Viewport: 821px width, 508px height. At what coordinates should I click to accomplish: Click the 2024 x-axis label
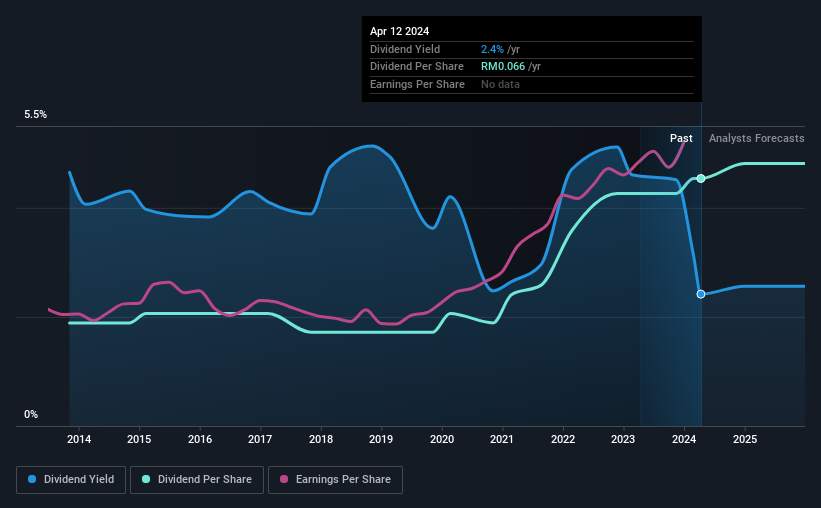pyautogui.click(x=684, y=439)
